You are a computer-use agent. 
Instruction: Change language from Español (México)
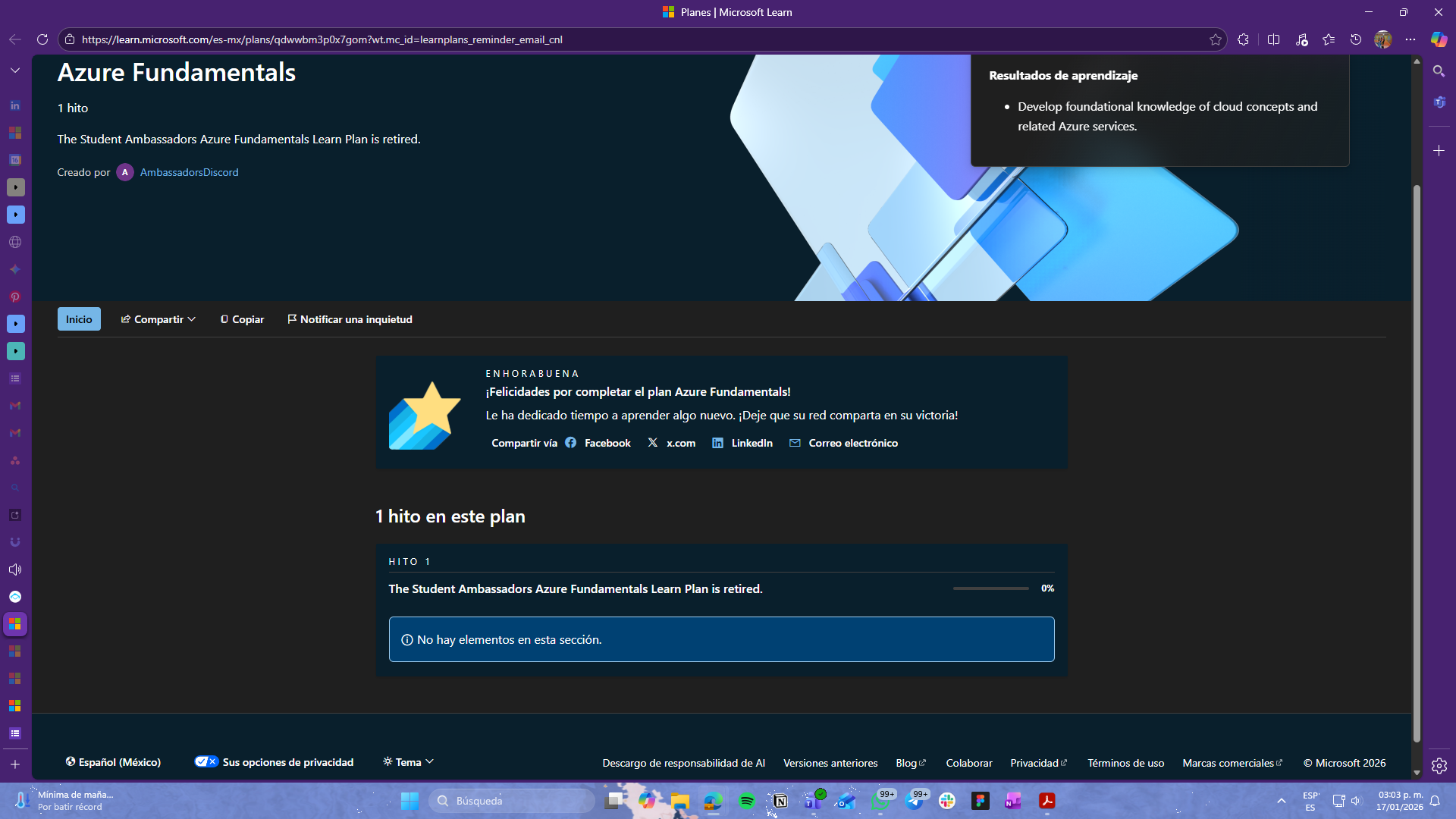click(x=113, y=762)
